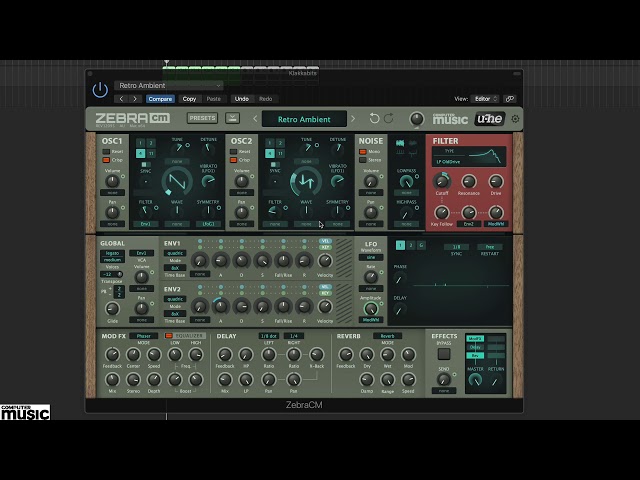
Task: Toggle OSC2 Crisp switch
Action: pyautogui.click(x=233, y=160)
